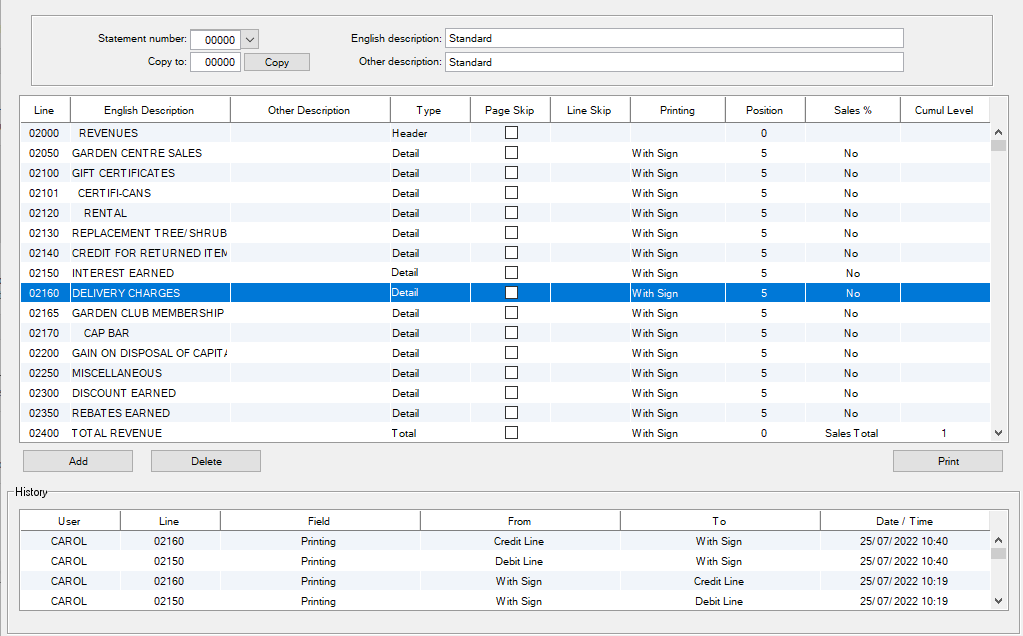Toggle Page Skip checkbox for REVENUES row
This screenshot has width=1023, height=636.
(x=511, y=133)
